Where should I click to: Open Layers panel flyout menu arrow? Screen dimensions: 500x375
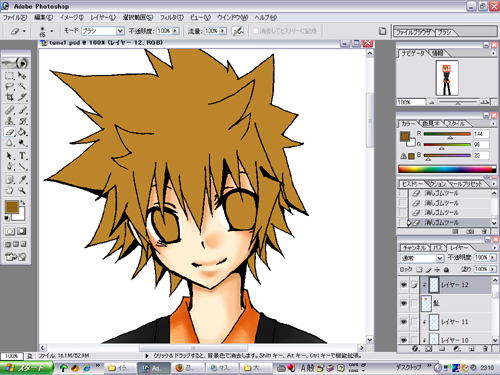(494, 248)
